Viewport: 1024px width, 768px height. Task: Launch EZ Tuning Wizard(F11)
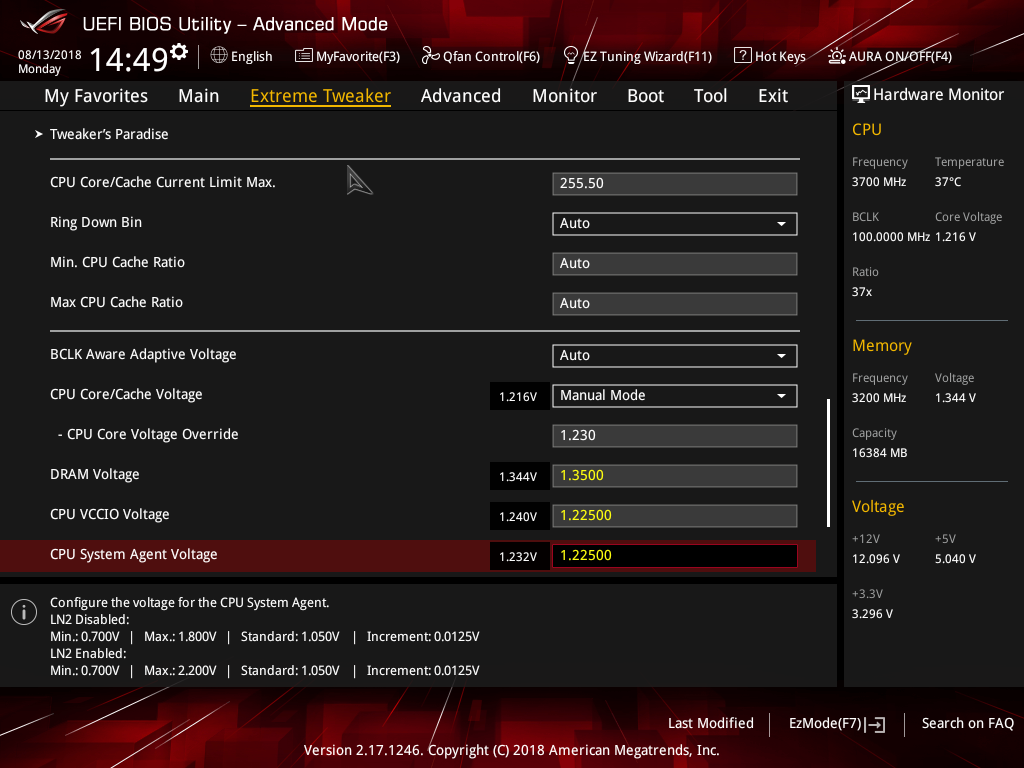647,56
